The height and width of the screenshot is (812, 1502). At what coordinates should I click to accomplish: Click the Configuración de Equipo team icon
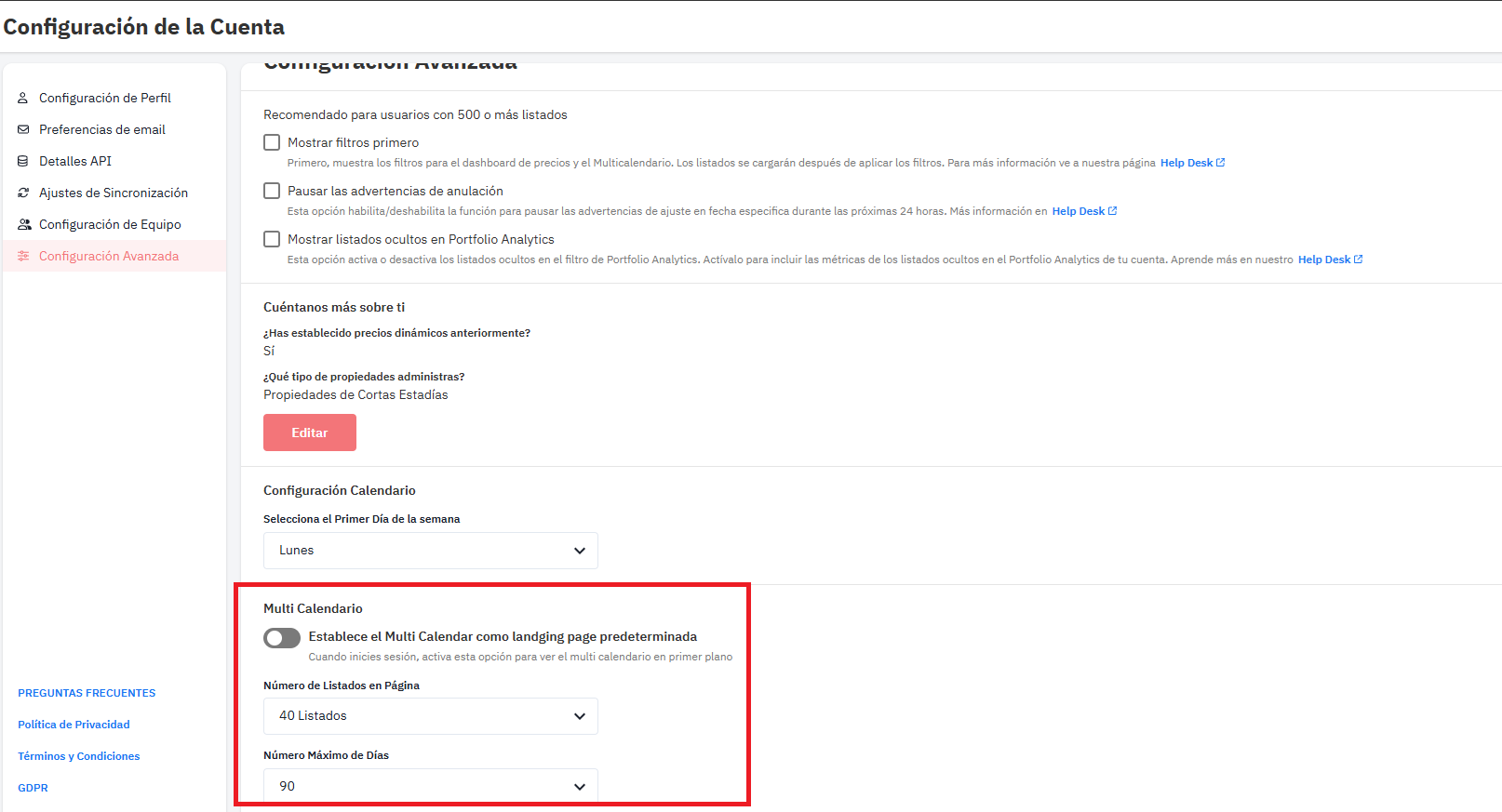coord(24,224)
